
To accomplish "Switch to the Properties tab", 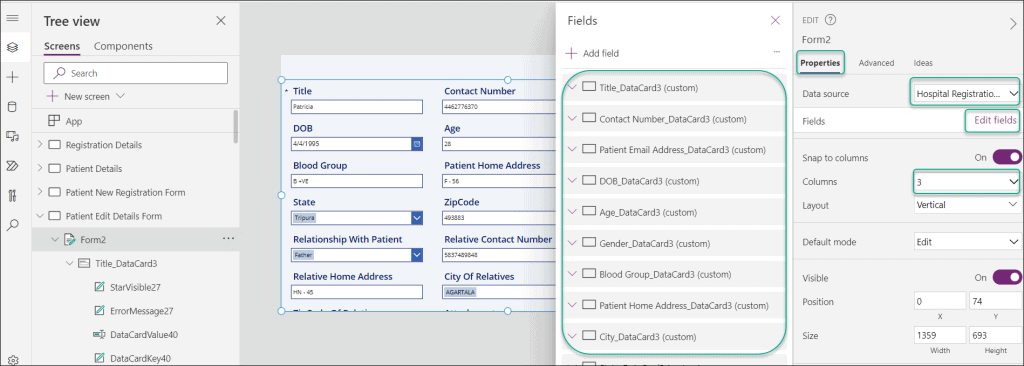I will (x=820, y=63).
